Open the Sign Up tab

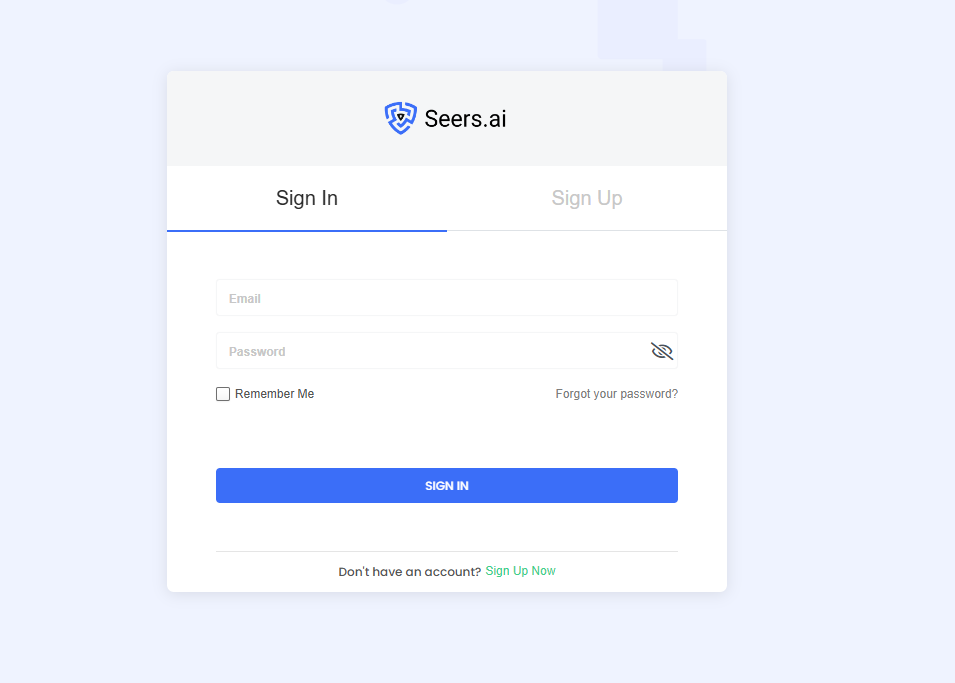click(587, 198)
